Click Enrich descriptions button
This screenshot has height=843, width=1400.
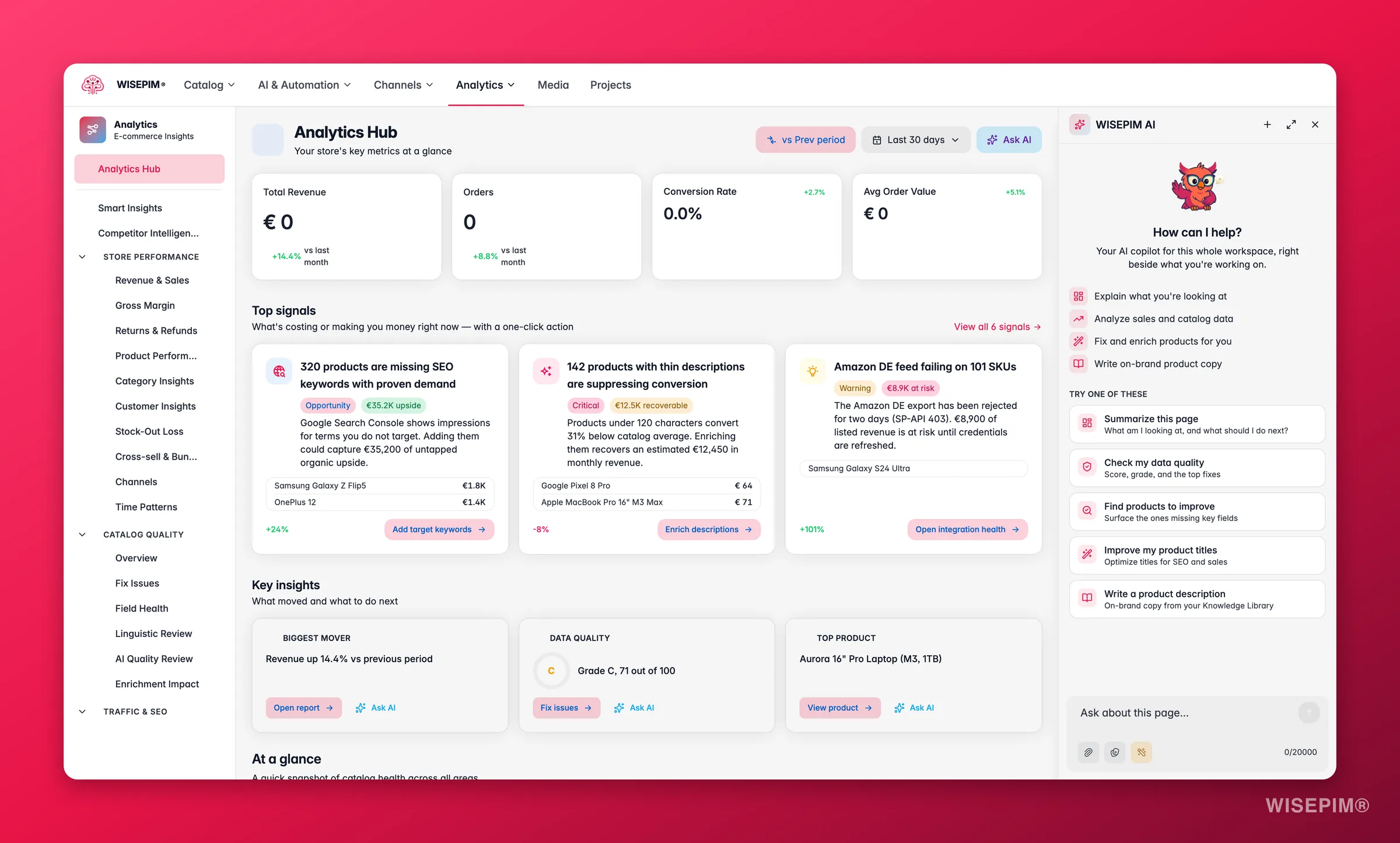(x=708, y=530)
